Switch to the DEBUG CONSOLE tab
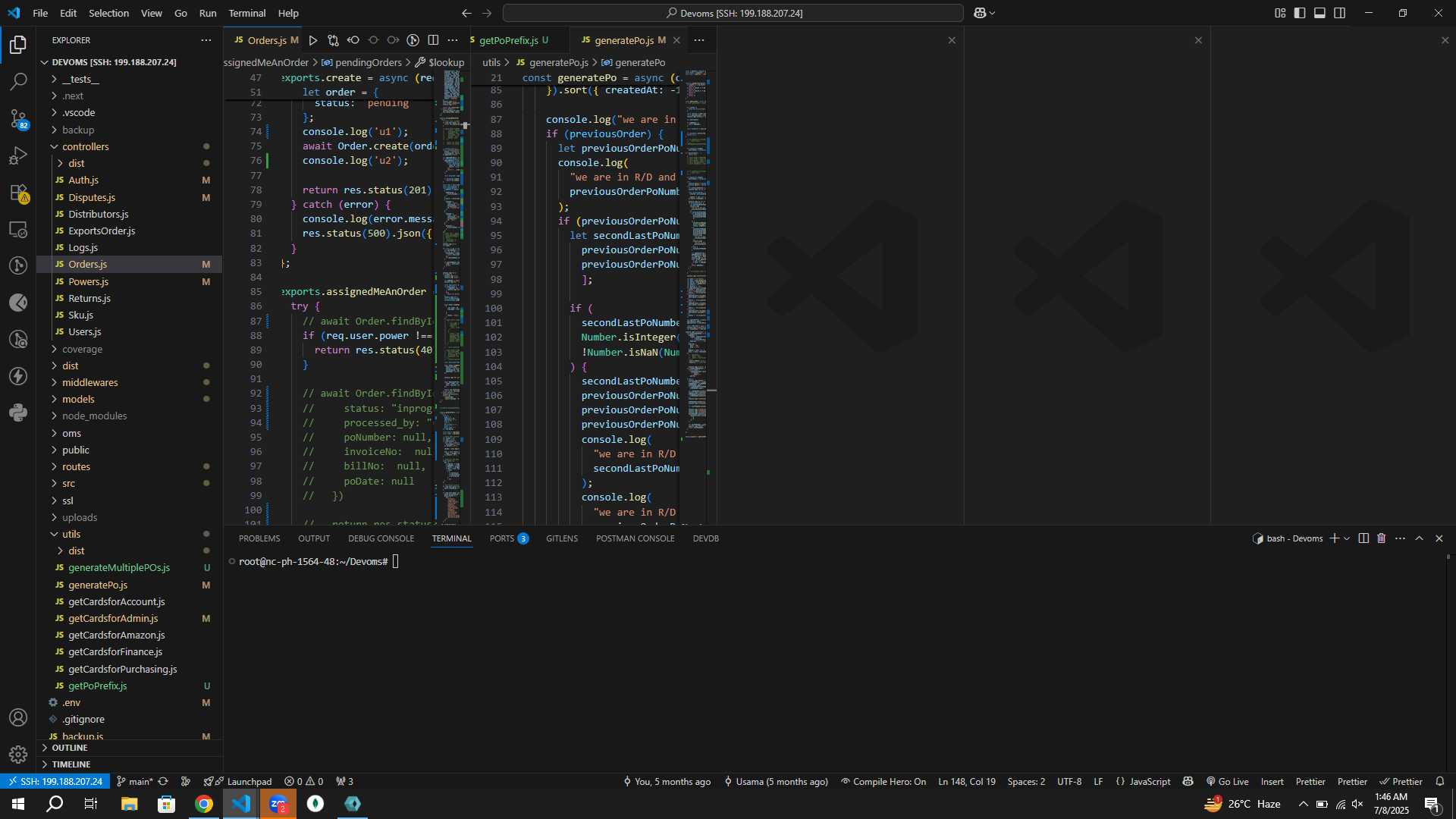Screen dimensions: 1456x819 pos(381,538)
